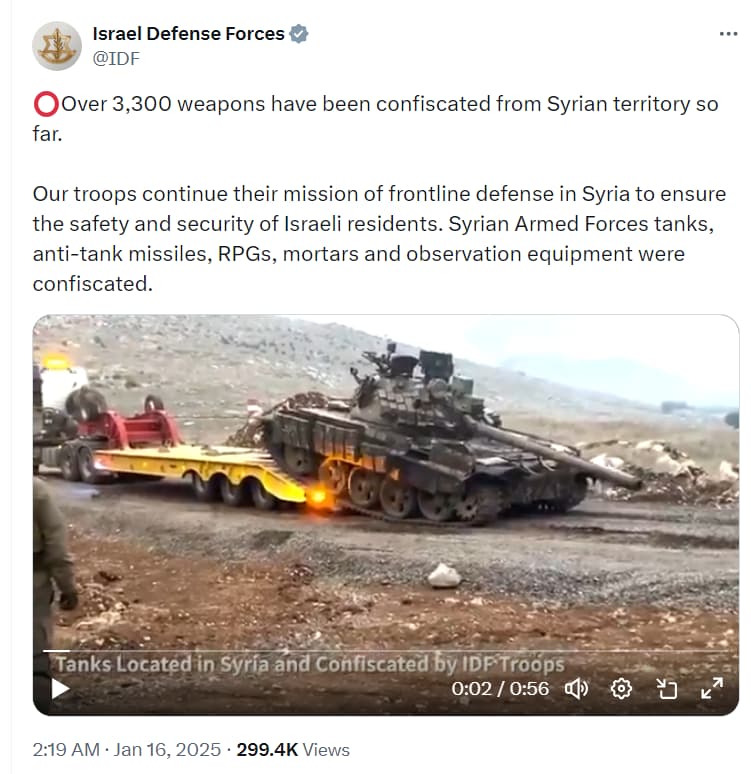Play the tank video
The image size is (751, 774).
coord(60,689)
